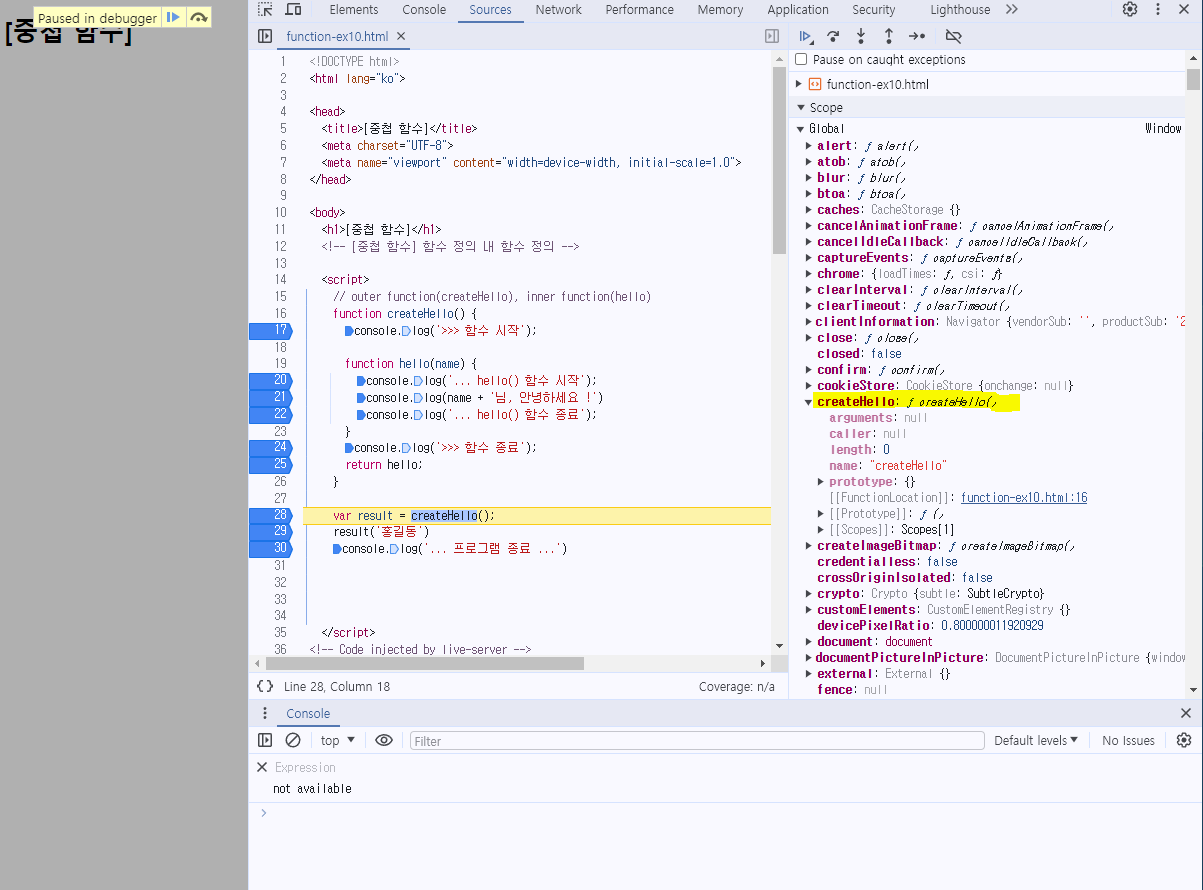Open the Default levels dropdown
Screen dimensions: 1203x890
click(x=1036, y=740)
